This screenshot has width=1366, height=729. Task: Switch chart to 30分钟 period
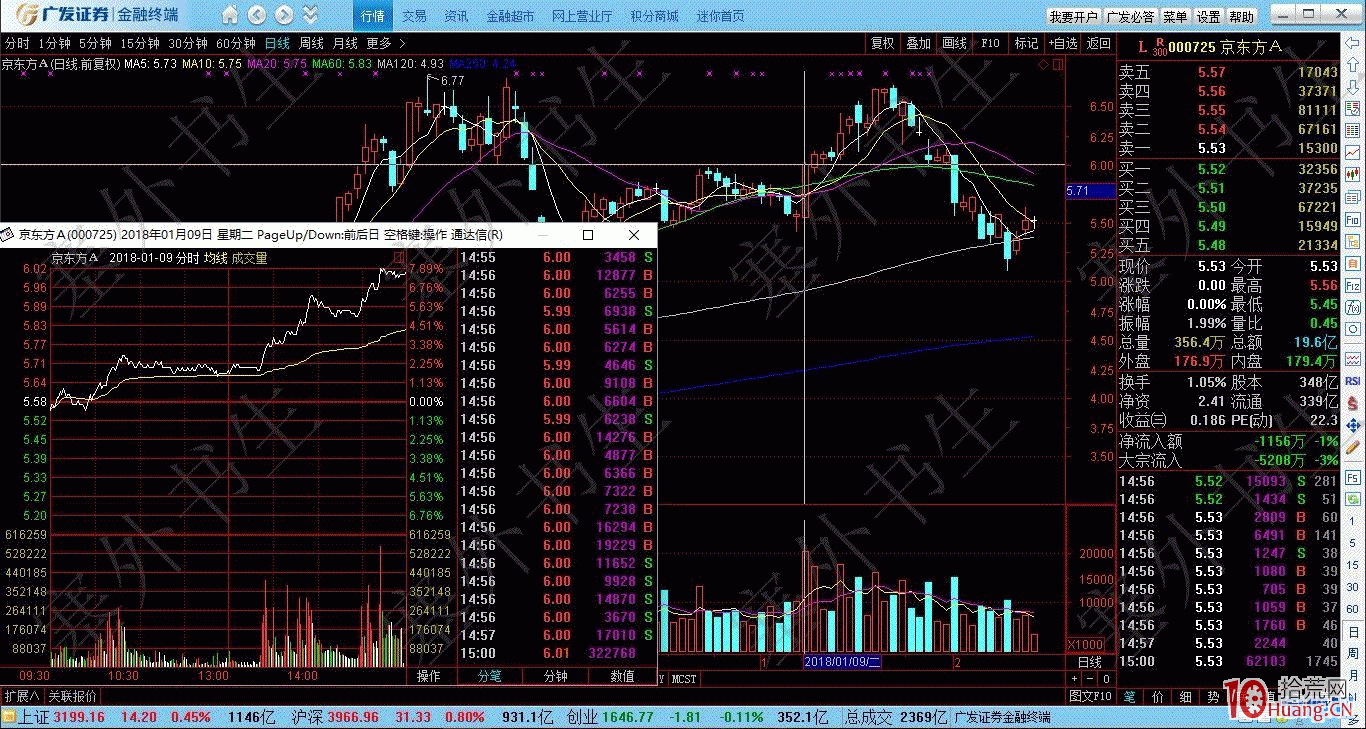click(188, 43)
